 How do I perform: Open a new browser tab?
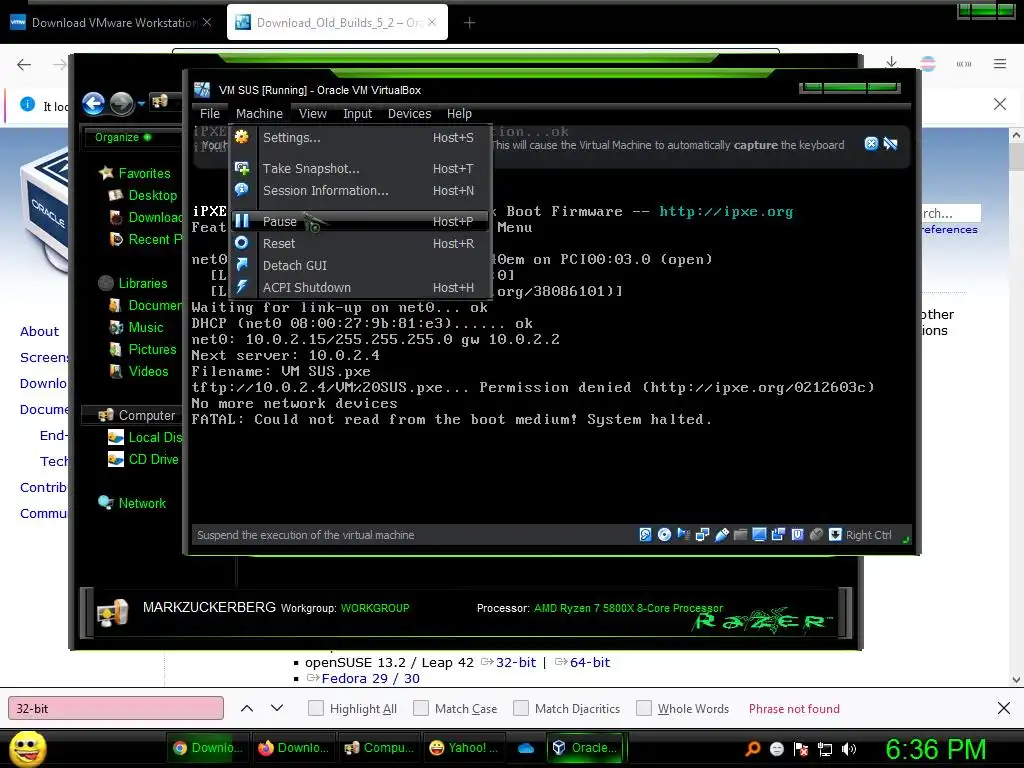[470, 23]
